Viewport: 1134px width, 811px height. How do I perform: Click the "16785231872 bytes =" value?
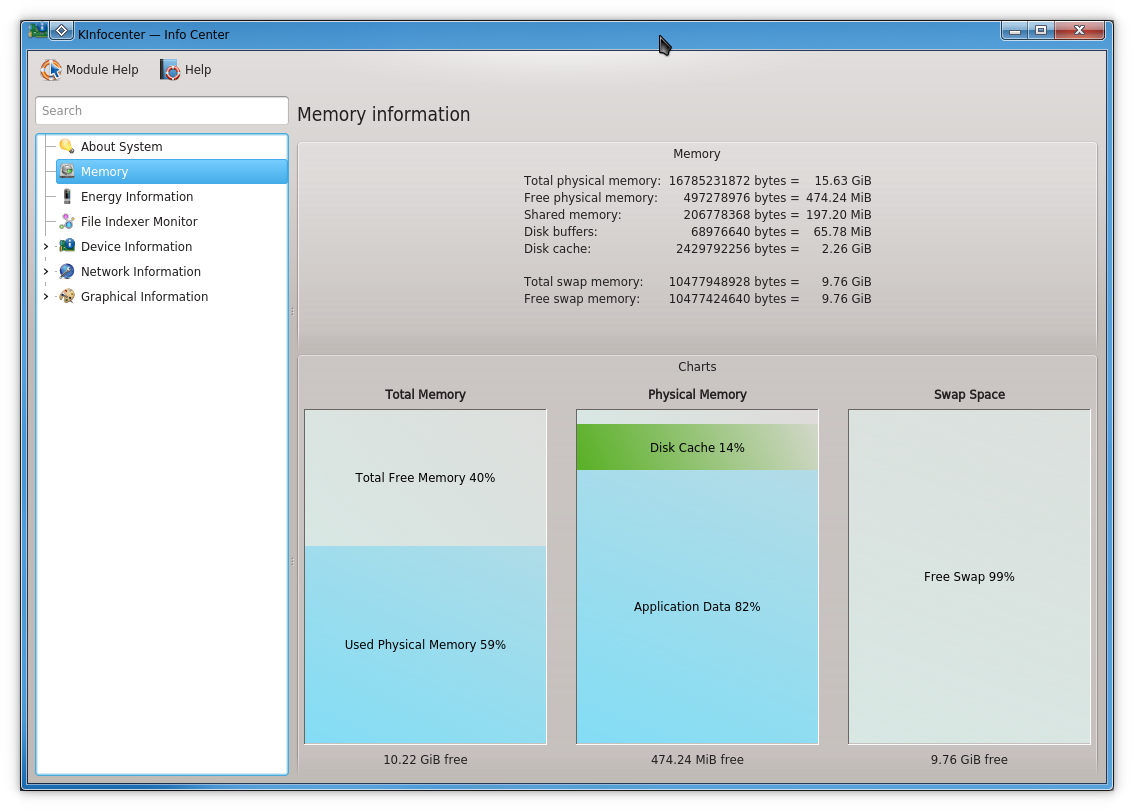(x=734, y=181)
